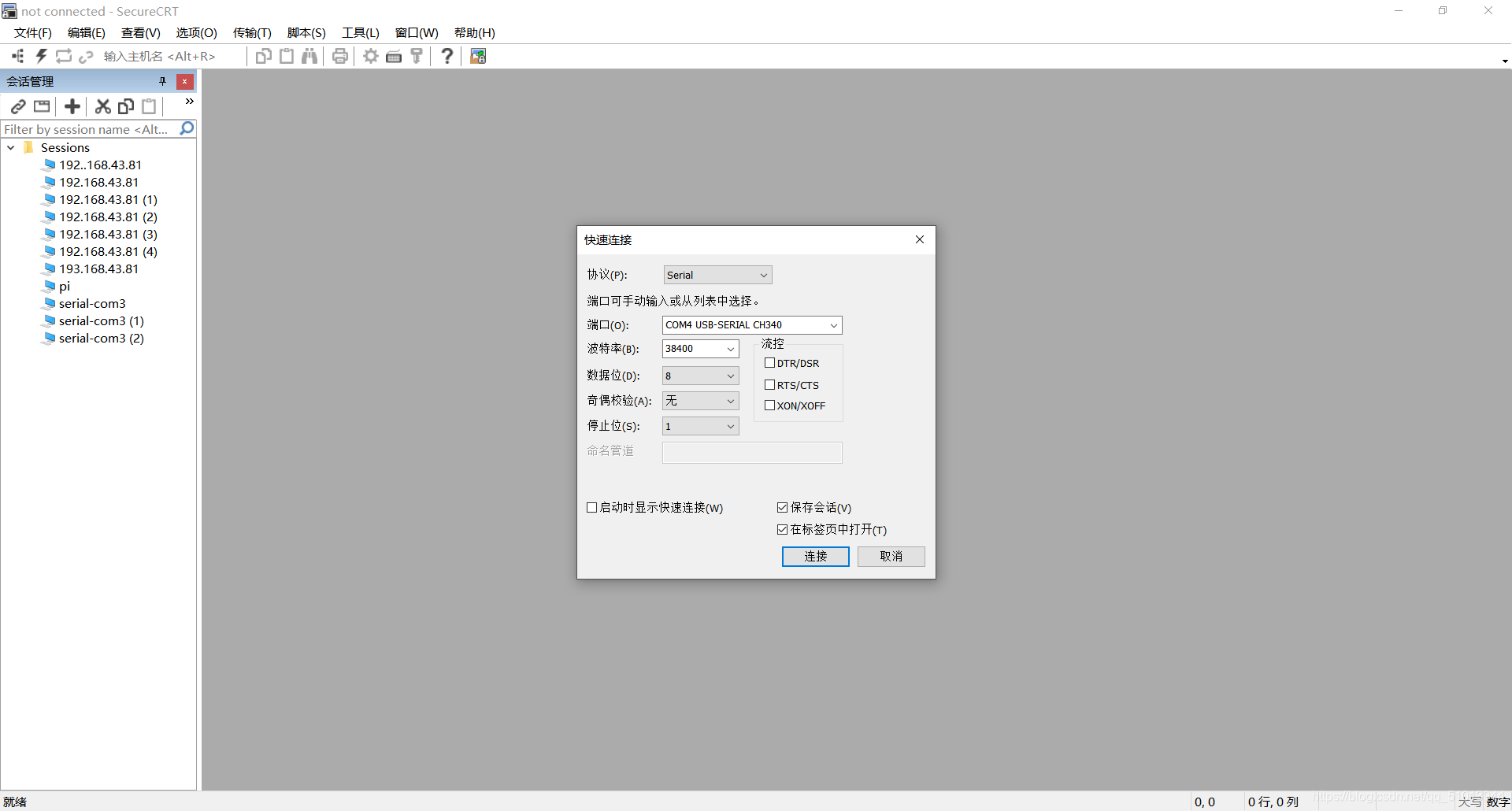
Task: Close the Session Manager panel
Action: point(185,81)
